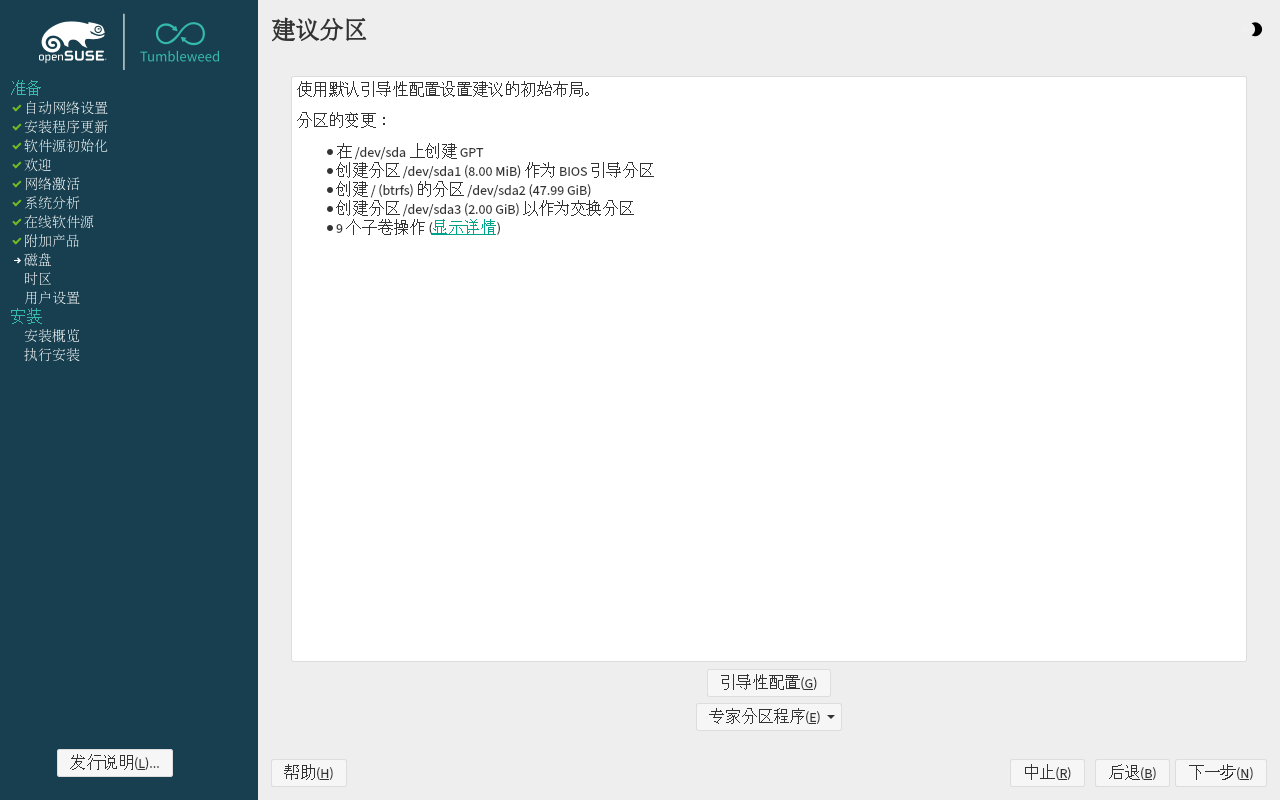1280x800 pixels.
Task: Click the arrow icon next to 磁盘
Action: click(15, 259)
